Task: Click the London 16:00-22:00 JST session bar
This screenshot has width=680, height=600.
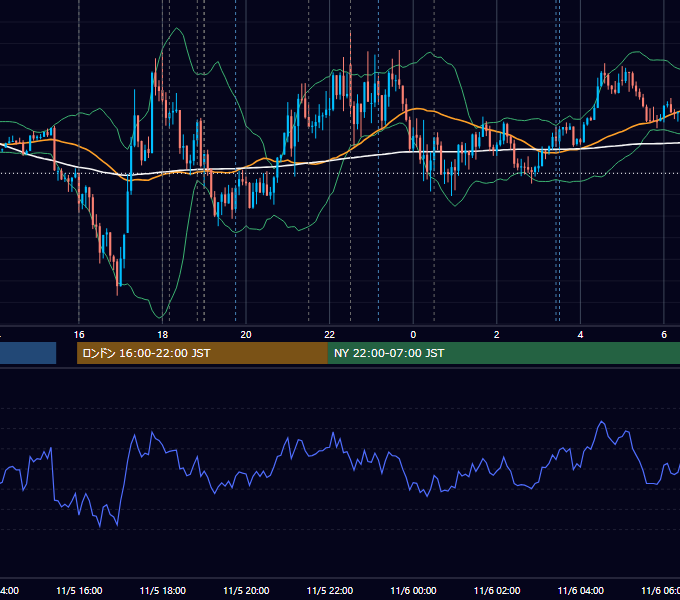Action: [x=202, y=353]
